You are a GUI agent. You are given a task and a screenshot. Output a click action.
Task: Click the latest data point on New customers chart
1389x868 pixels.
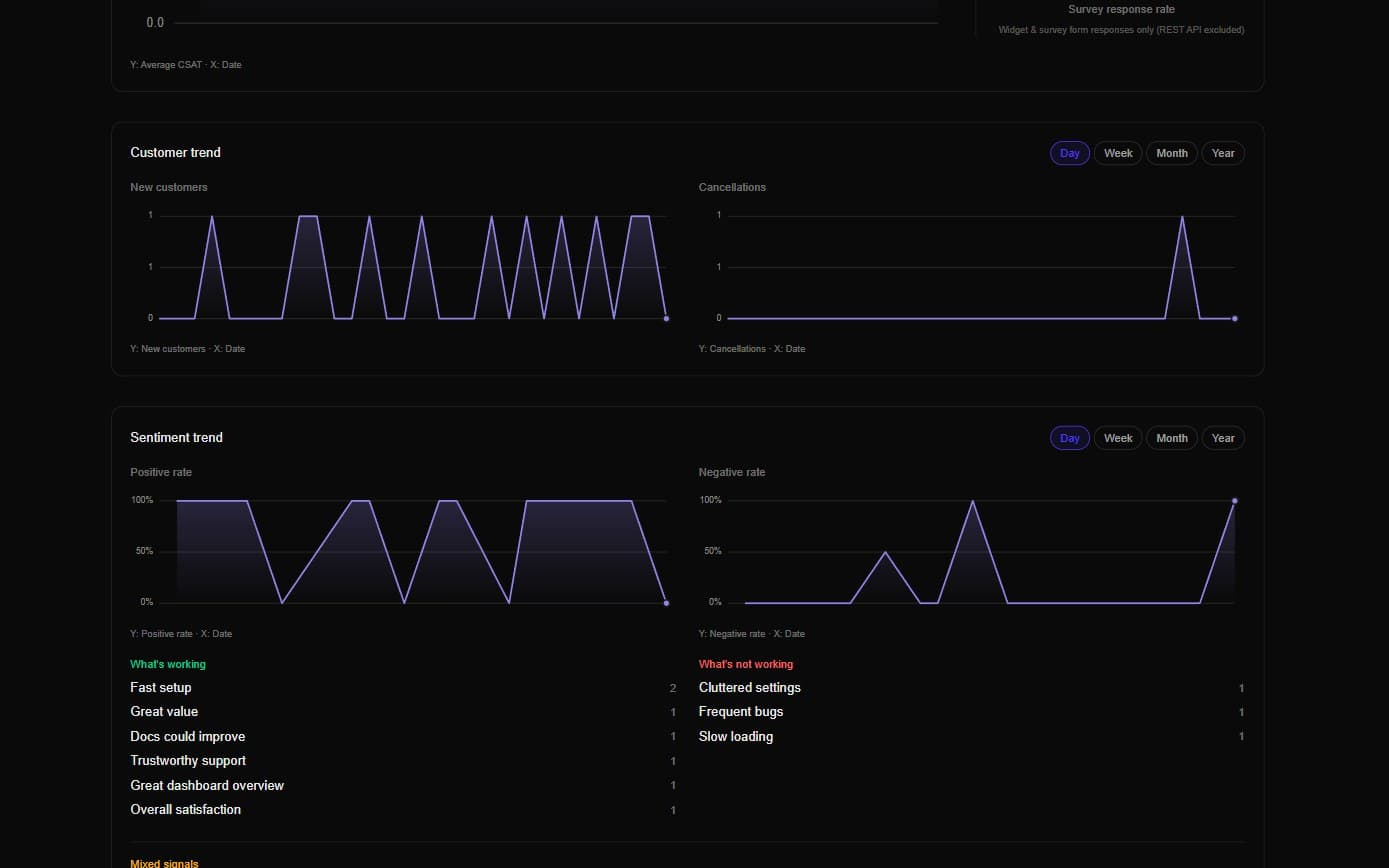(x=666, y=318)
